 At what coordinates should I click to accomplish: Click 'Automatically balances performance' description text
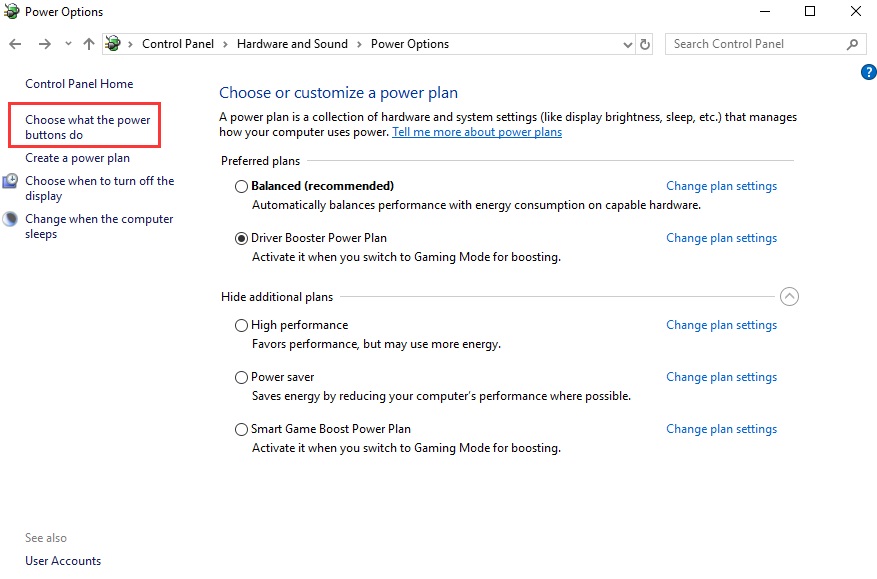pyautogui.click(x=476, y=205)
